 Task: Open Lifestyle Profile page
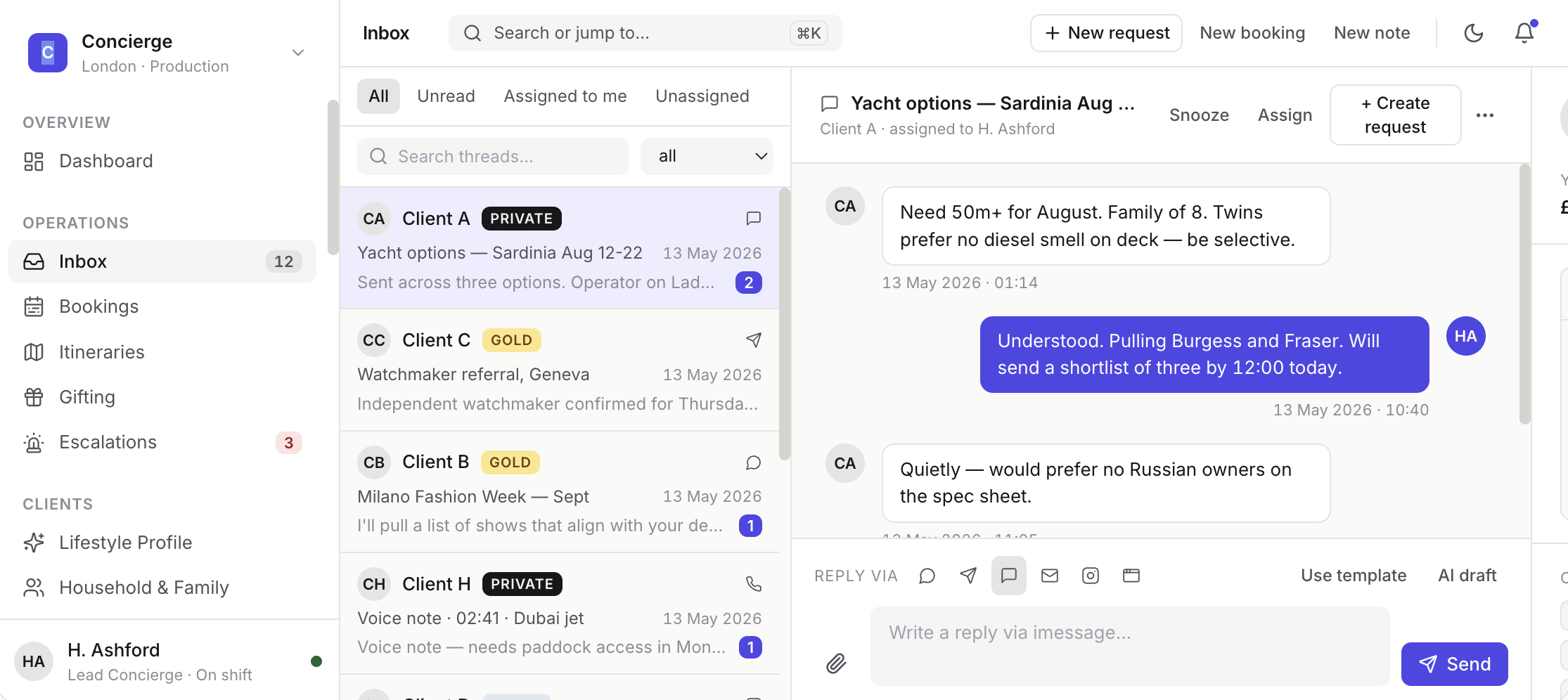coord(162,543)
